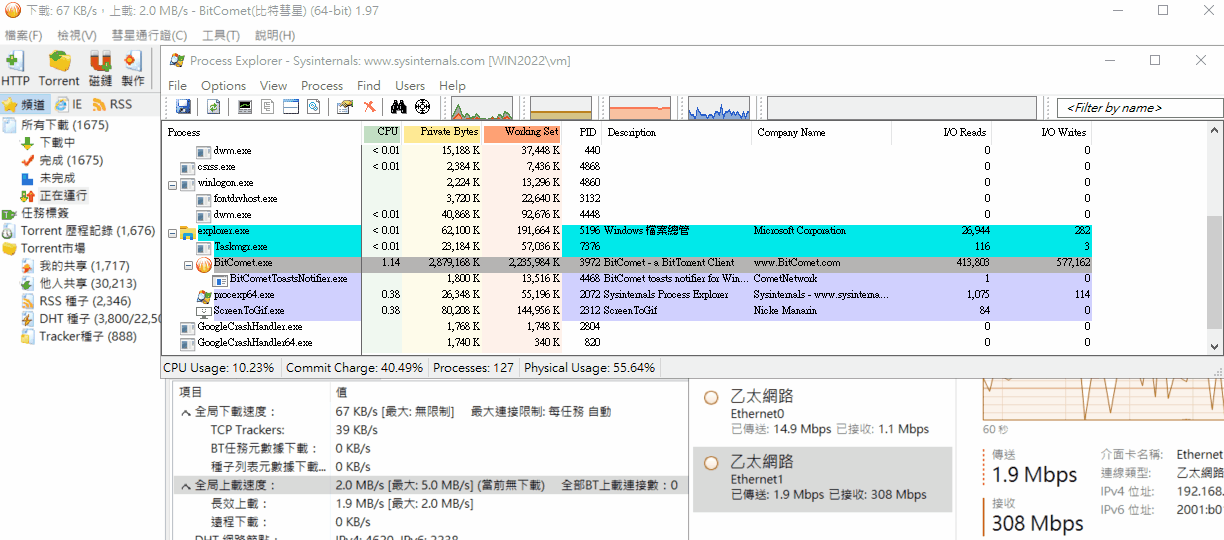
Task: Click the blue I/O history mini graph
Action: (x=719, y=108)
